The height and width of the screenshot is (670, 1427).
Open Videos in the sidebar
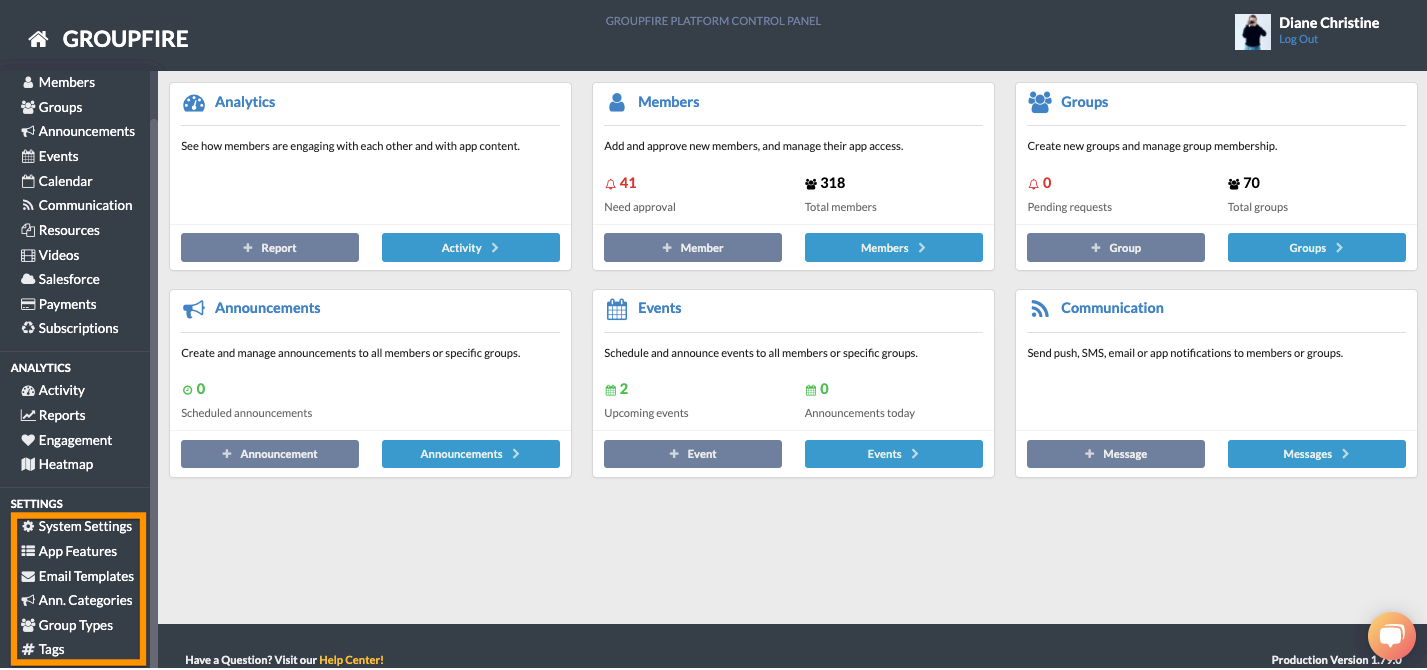(50, 255)
